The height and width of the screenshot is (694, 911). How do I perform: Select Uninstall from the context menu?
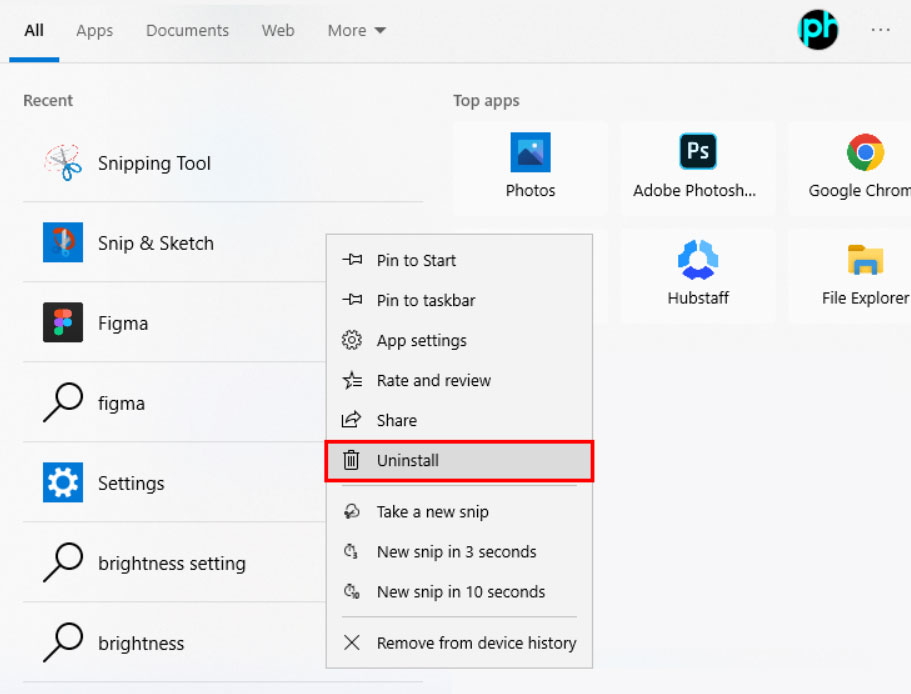tap(459, 461)
